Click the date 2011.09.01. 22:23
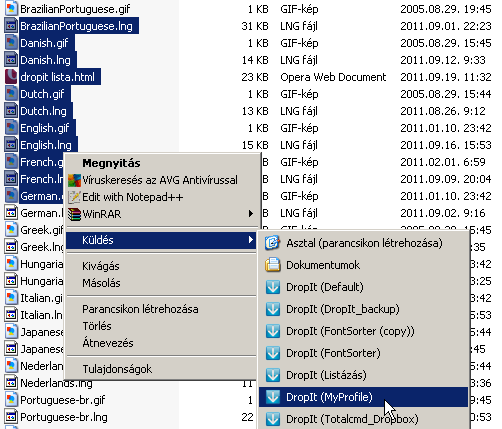Image resolution: width=502 pixels, height=429 pixels. click(x=446, y=26)
